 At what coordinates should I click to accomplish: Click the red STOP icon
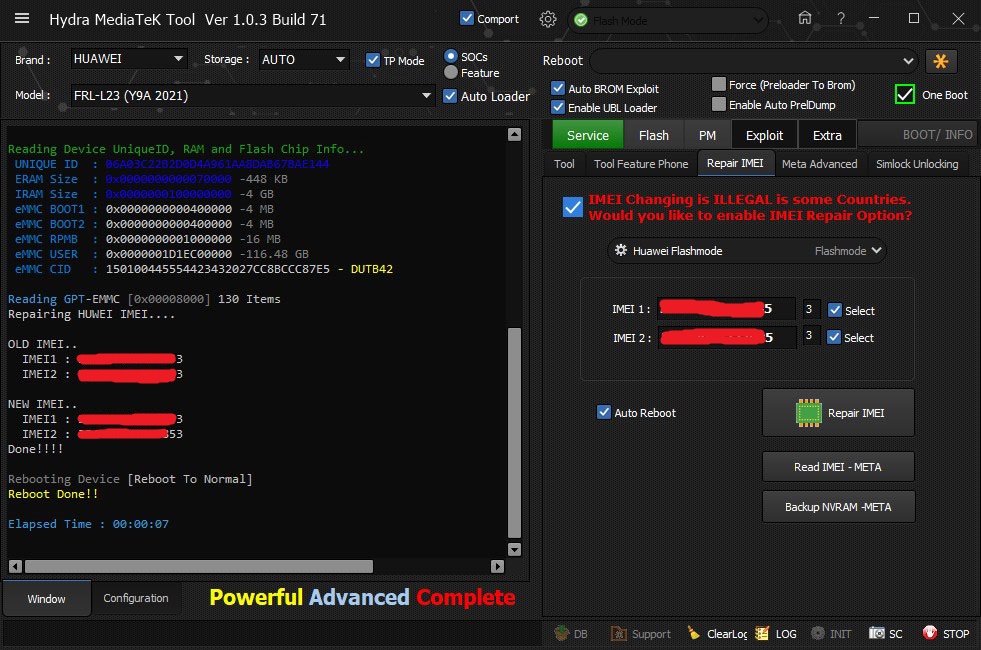pyautogui.click(x=930, y=633)
